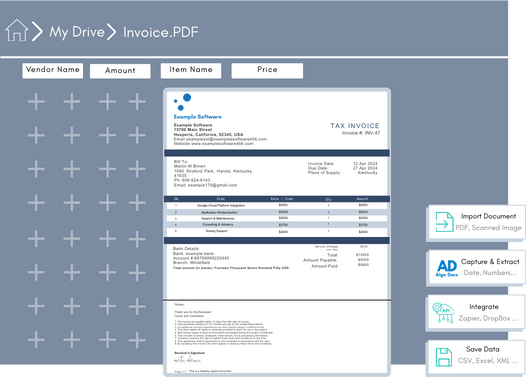Click the 'CSV, Excel, XML' subtitle
Screen dimensions: 530x380
click(487, 361)
